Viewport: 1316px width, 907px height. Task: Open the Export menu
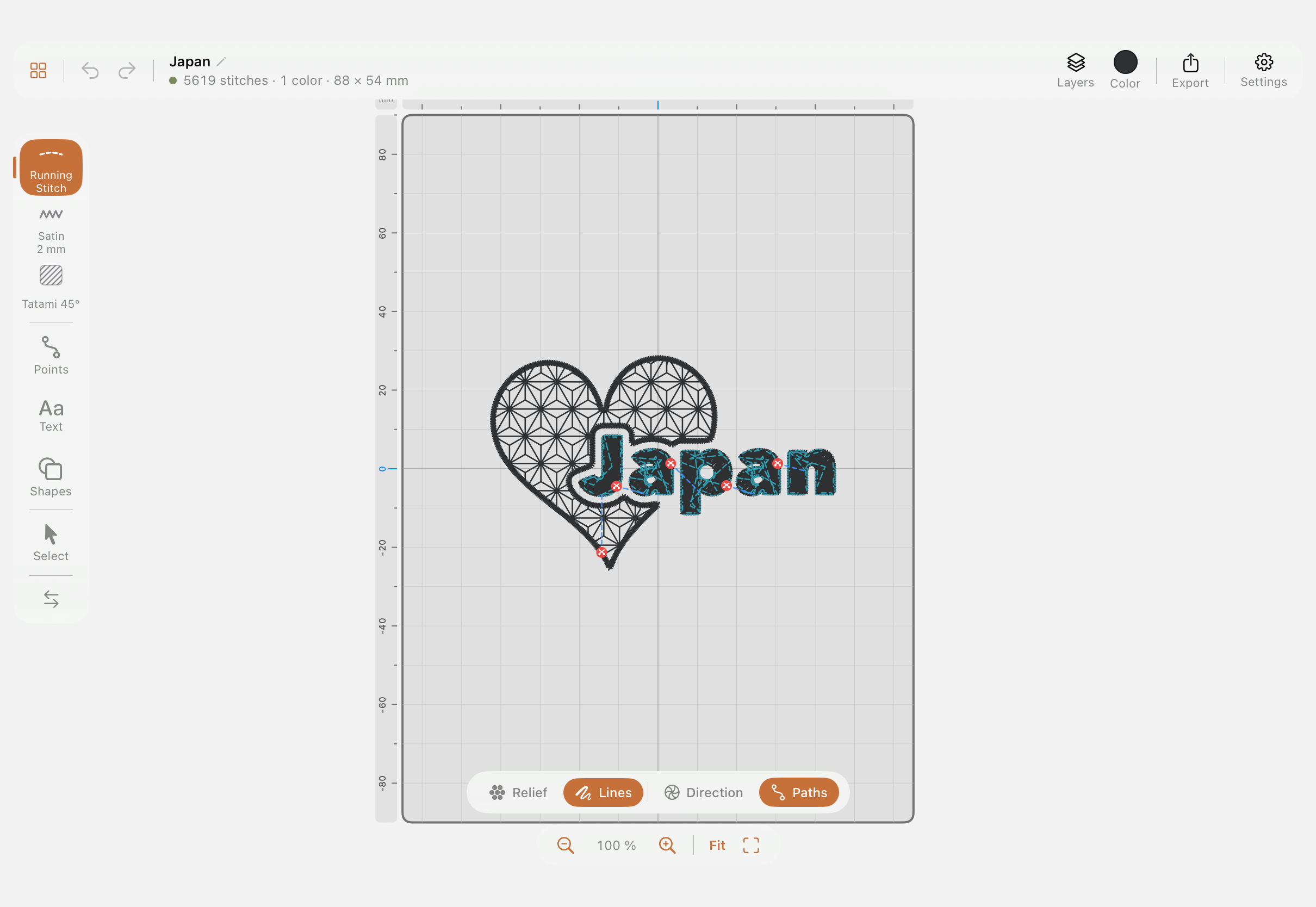(1190, 71)
